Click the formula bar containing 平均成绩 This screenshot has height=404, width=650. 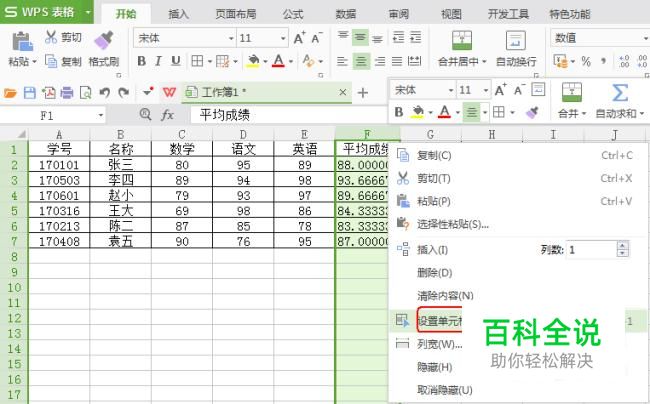(x=289, y=115)
